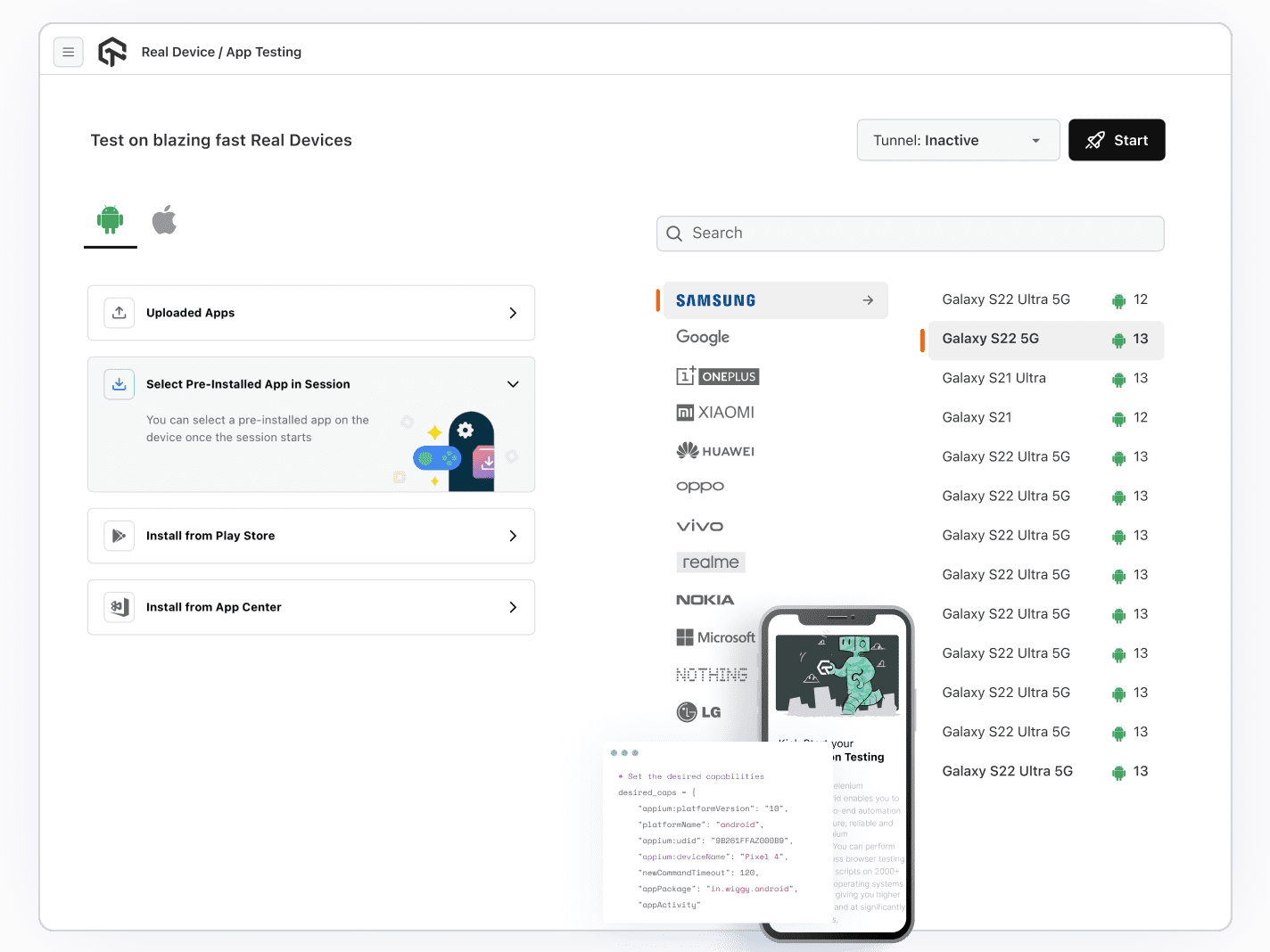1270x952 pixels.
Task: Click the Android 13 icon beside Galaxy S22 5G
Action: tap(1118, 340)
